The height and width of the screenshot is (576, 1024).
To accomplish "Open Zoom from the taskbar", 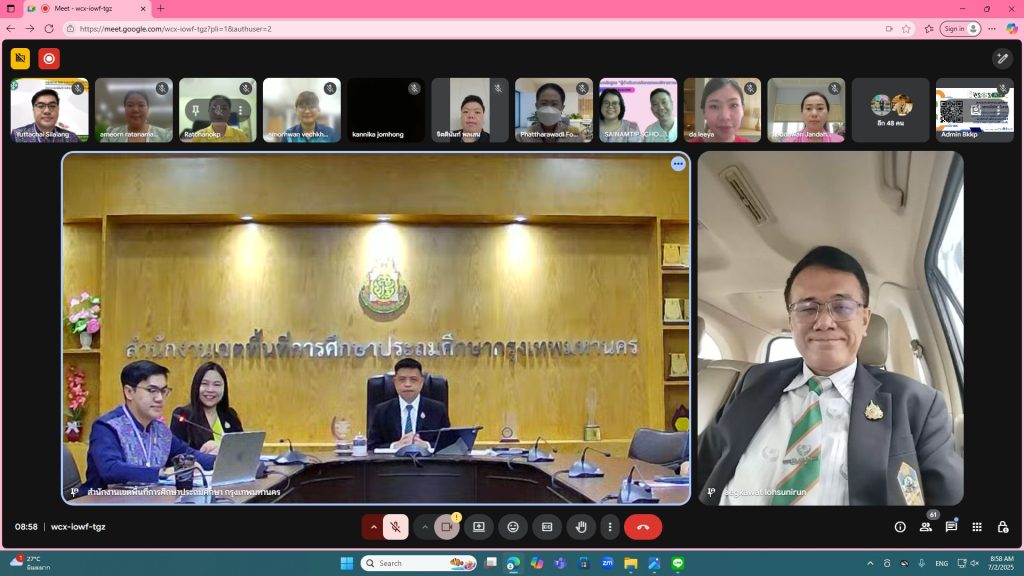I will (x=607, y=563).
